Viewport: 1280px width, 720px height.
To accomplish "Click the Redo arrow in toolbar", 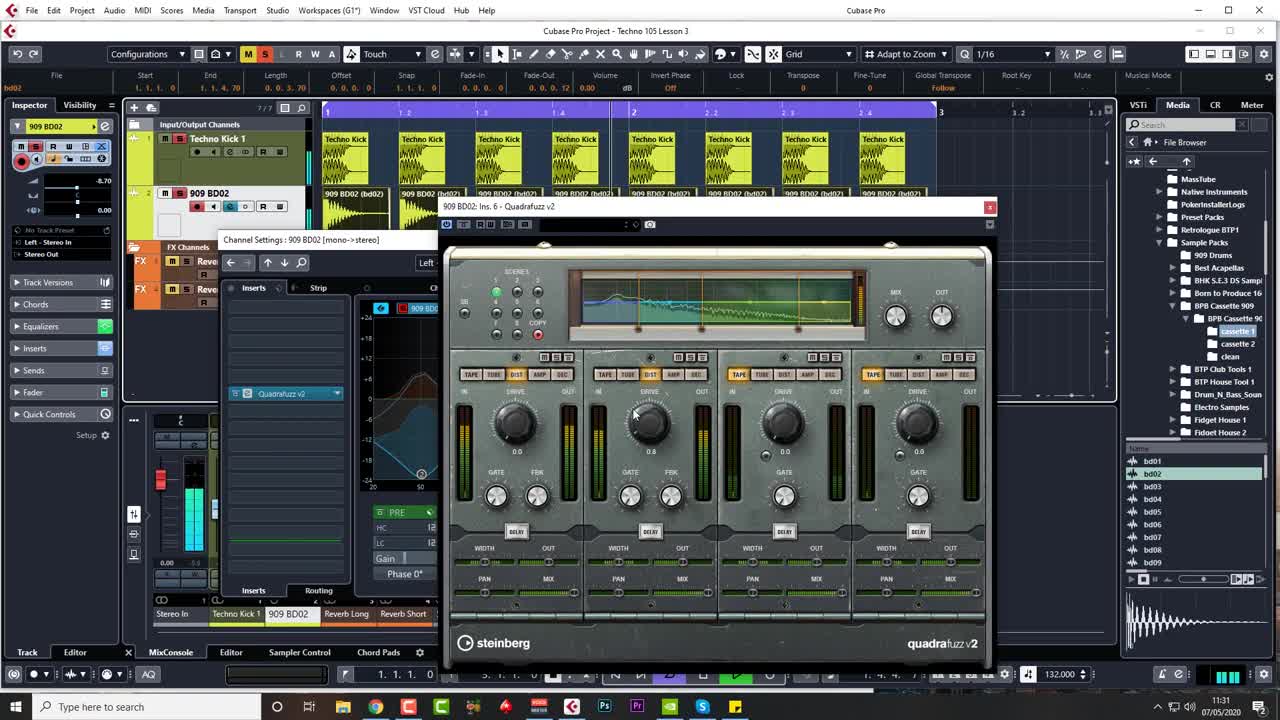I will click(x=33, y=54).
